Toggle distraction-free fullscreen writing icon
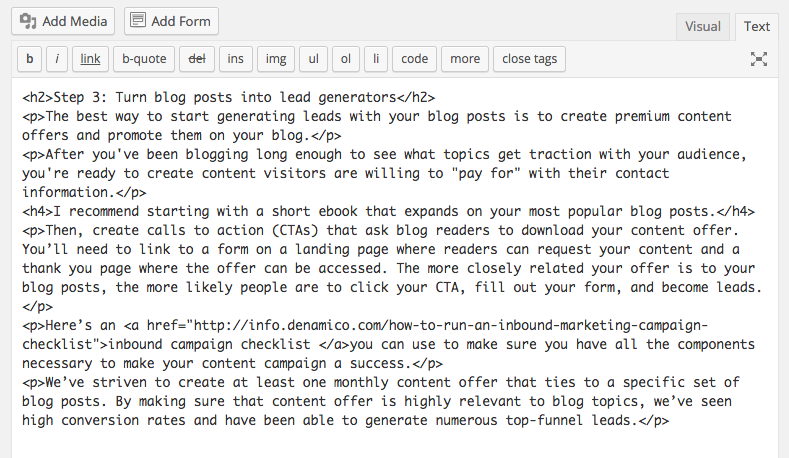This screenshot has width=789, height=458. (x=759, y=59)
